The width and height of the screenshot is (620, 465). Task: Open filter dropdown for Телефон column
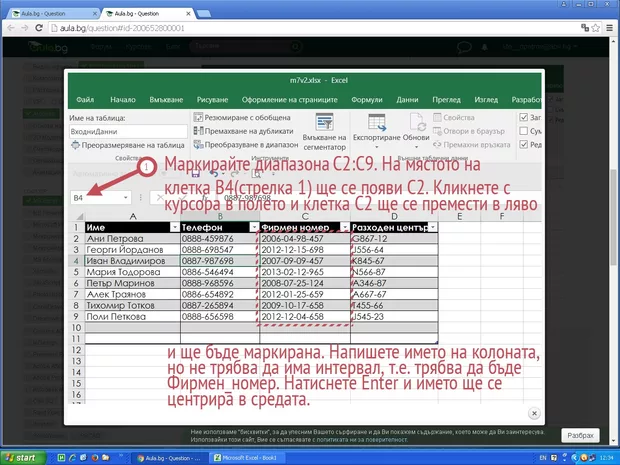254,227
